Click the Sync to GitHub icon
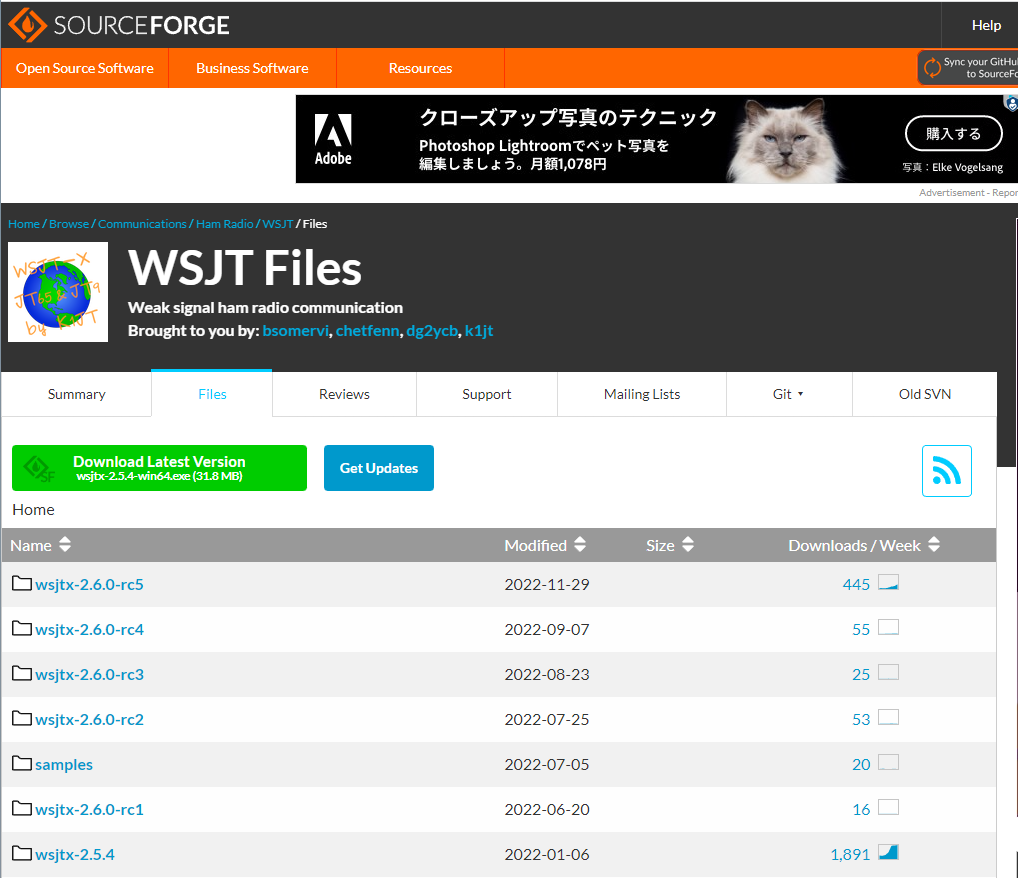The width and height of the screenshot is (1018, 878). [x=932, y=66]
